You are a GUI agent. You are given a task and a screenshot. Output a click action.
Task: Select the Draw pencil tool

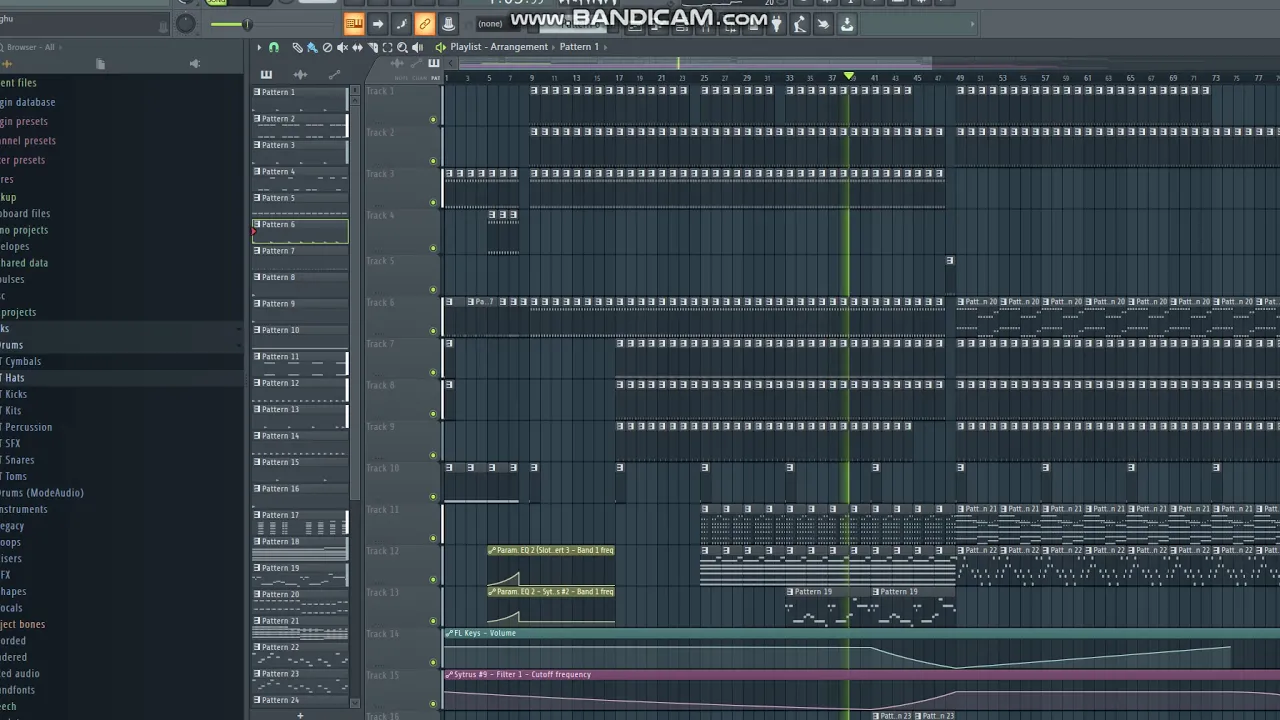(297, 47)
